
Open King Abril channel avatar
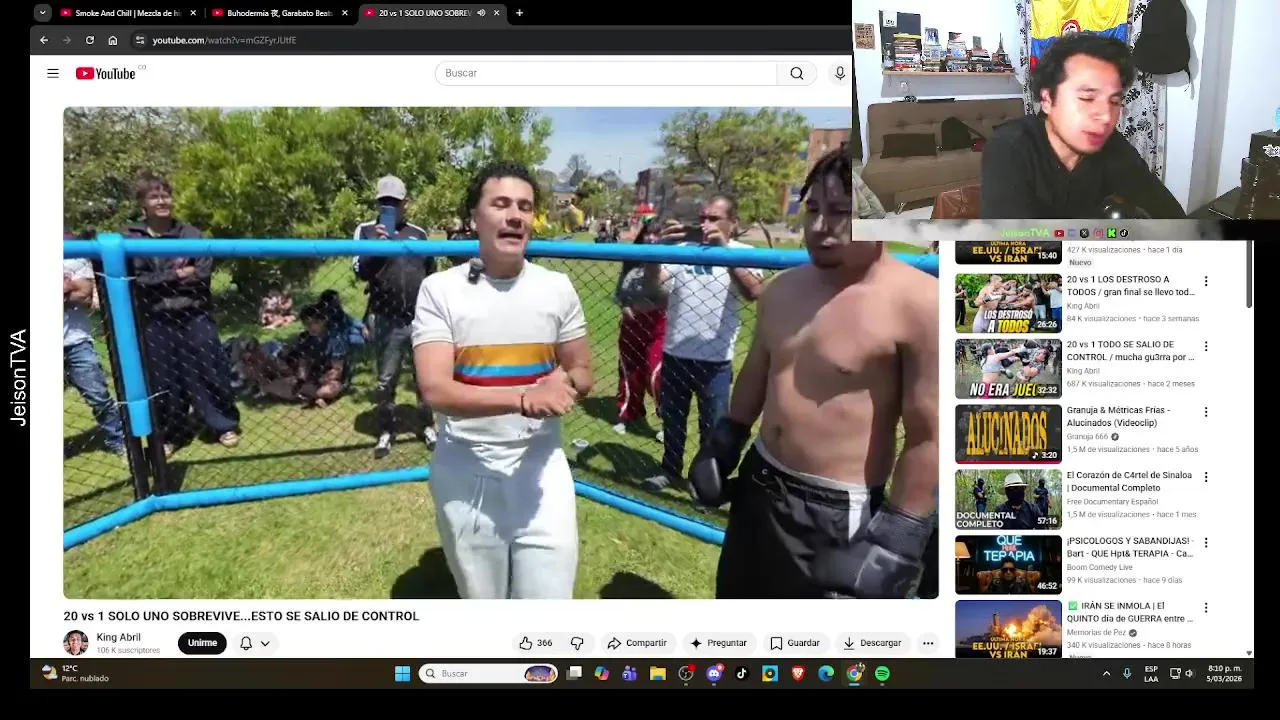coord(76,643)
